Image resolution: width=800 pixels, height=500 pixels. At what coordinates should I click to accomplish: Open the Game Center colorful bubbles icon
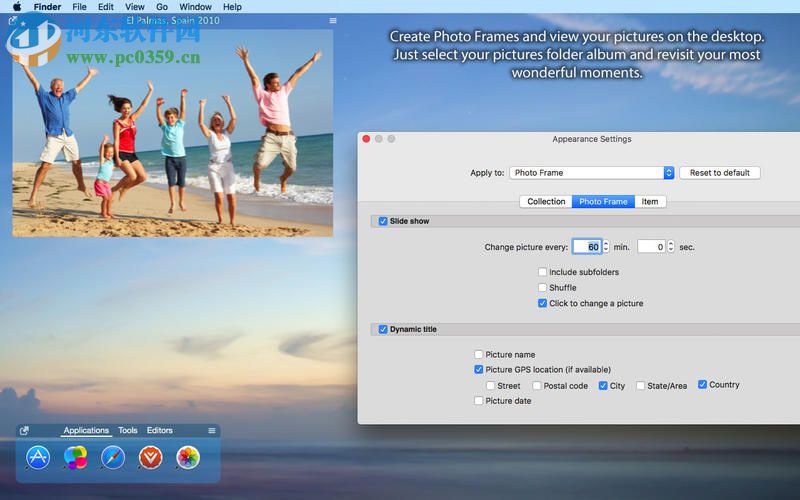pos(76,457)
